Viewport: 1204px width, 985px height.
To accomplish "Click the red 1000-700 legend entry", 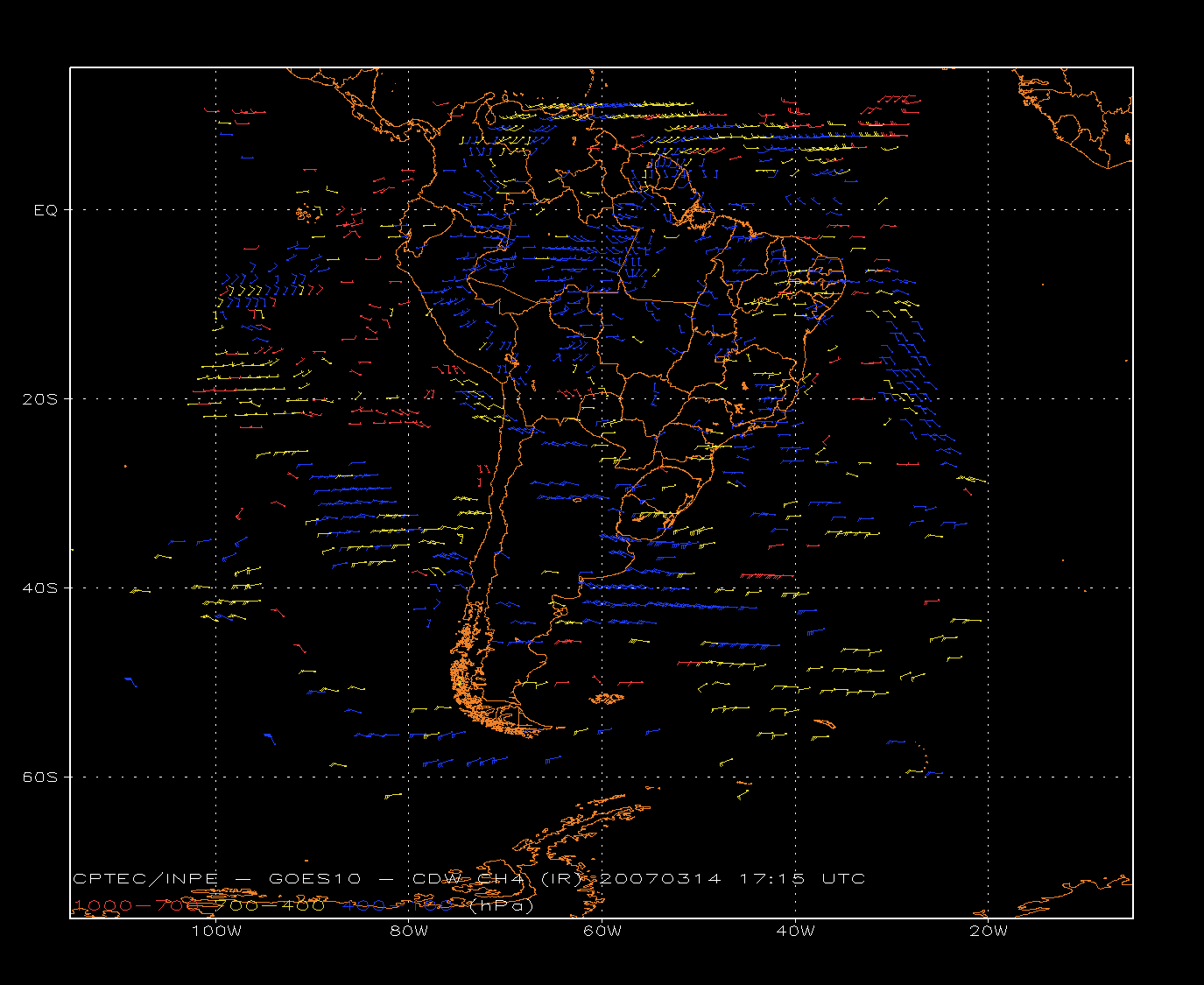I will tap(137, 905).
